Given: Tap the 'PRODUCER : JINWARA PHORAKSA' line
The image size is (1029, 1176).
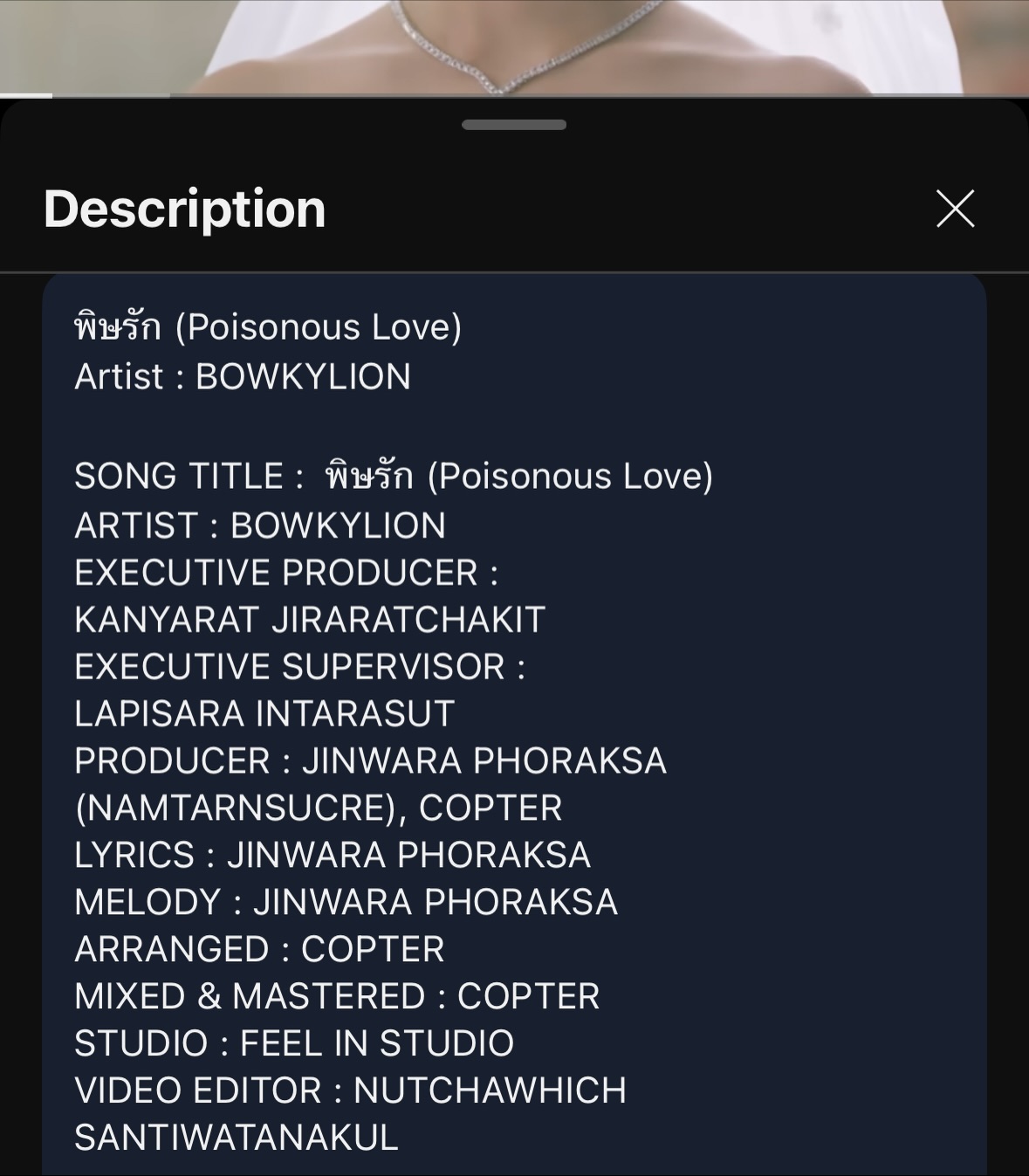Looking at the screenshot, I should click(370, 761).
